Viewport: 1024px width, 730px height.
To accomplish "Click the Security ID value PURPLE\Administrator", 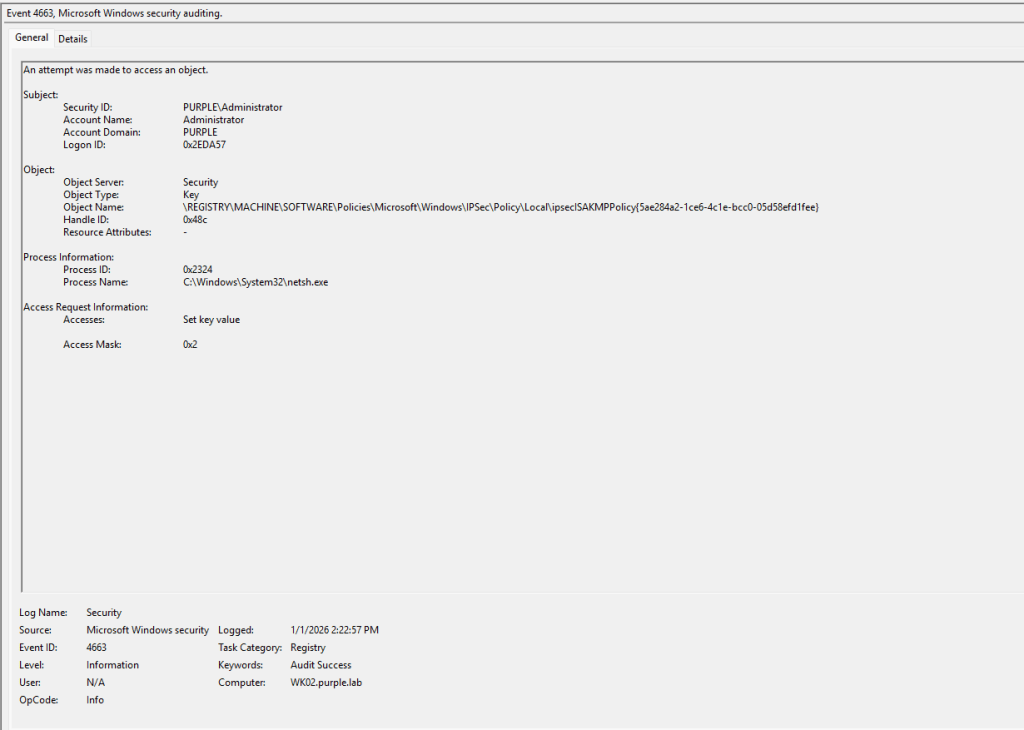I will 232,107.
